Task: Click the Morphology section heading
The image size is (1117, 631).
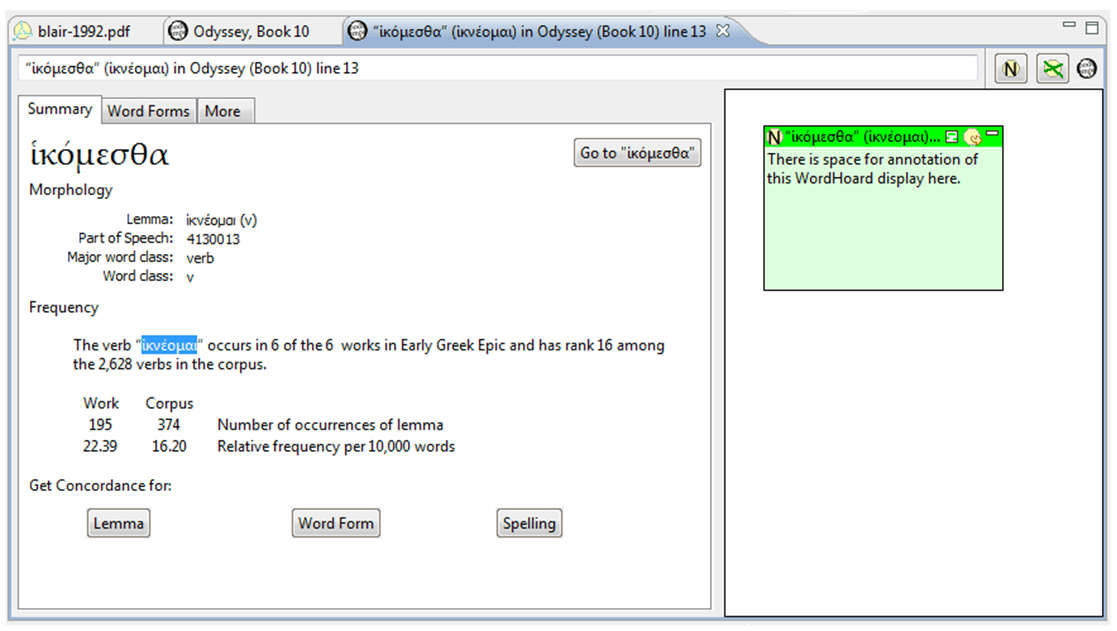Action: coord(71,190)
